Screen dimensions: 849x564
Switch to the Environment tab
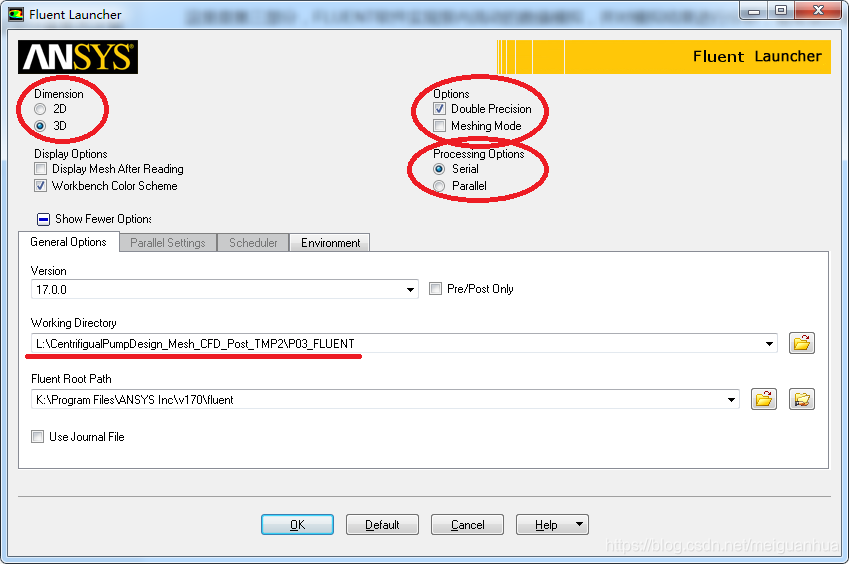coord(330,243)
